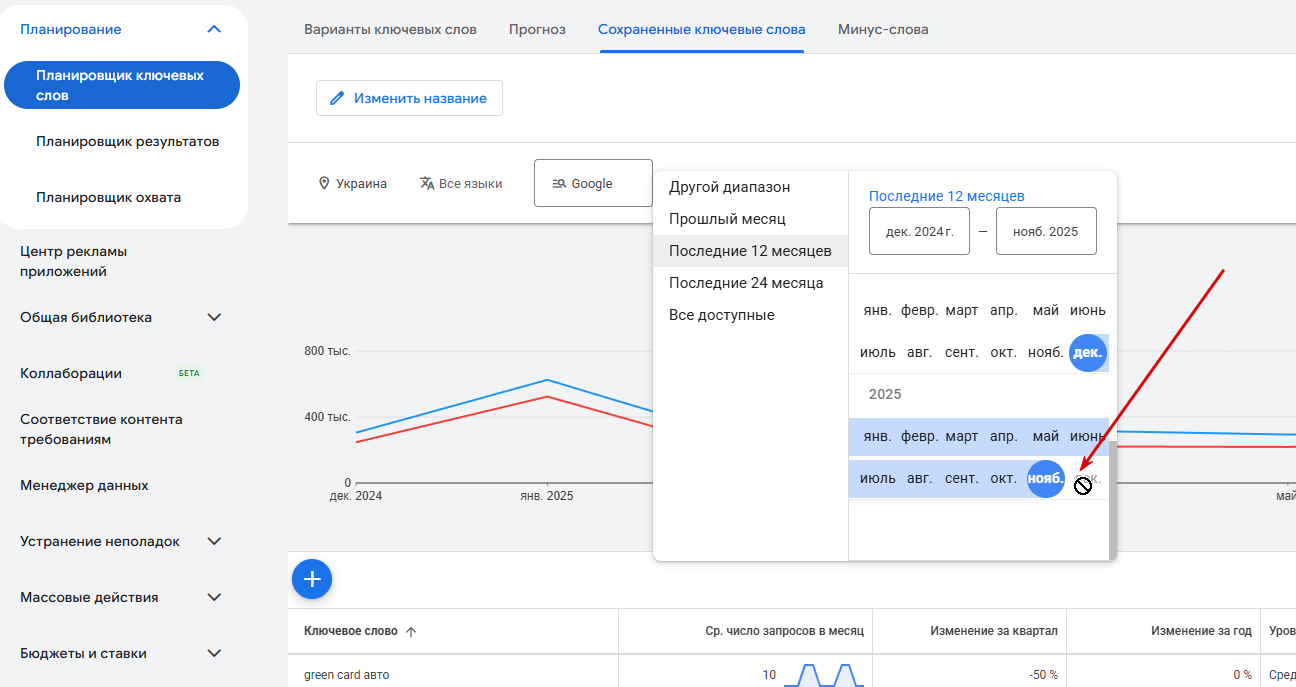This screenshot has height=687, width=1296.
Task: Open the trend sparkline for green card авто
Action: 823,675
